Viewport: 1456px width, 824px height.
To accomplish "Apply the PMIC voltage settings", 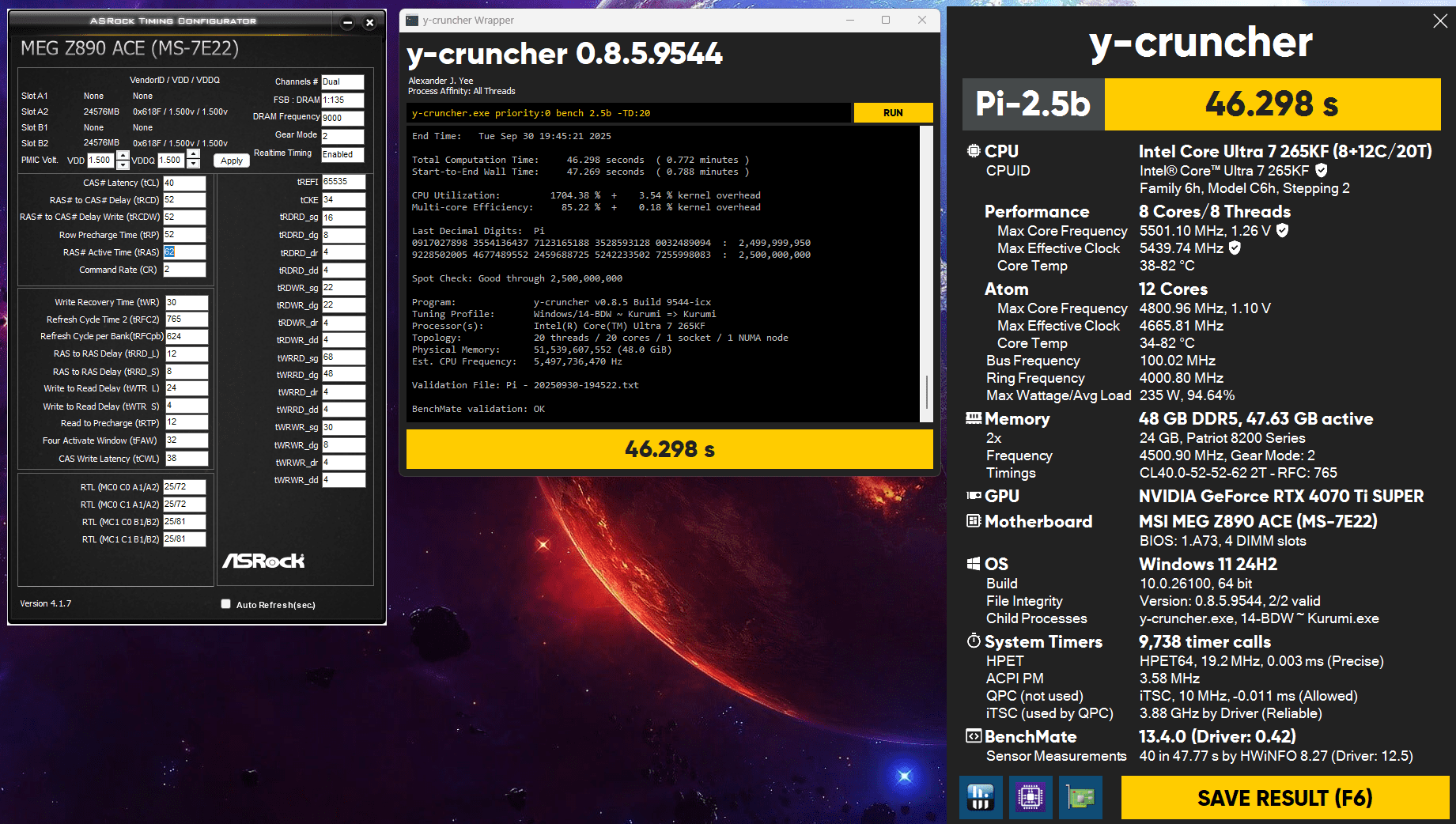I will pyautogui.click(x=232, y=161).
